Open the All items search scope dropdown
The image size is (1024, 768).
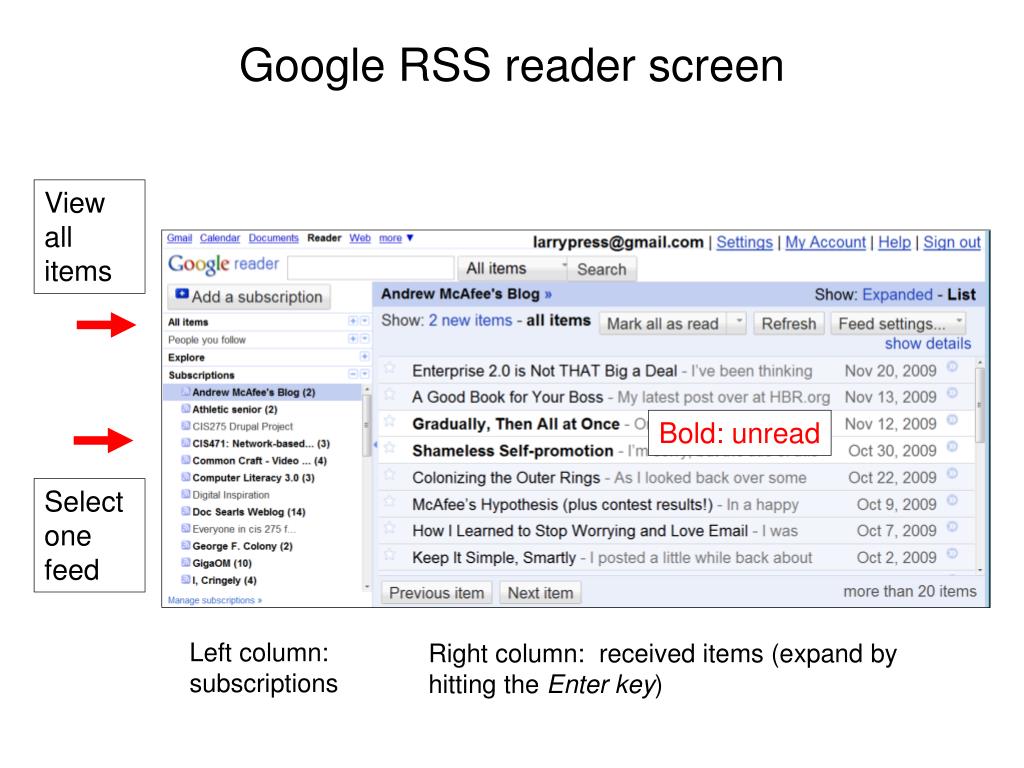(x=513, y=268)
